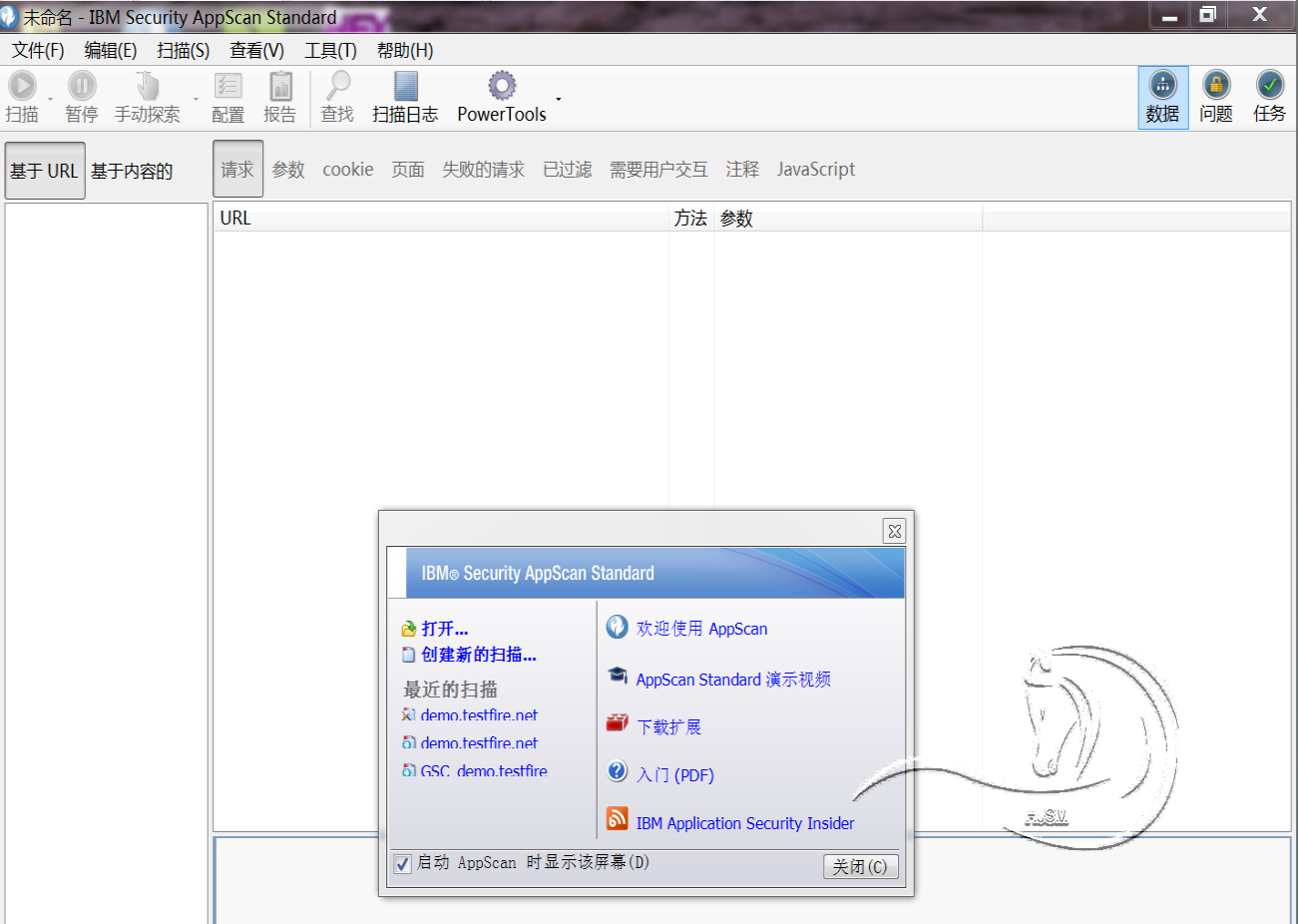Open the PowerTools gear icon
This screenshot has width=1298, height=924.
[x=502, y=86]
